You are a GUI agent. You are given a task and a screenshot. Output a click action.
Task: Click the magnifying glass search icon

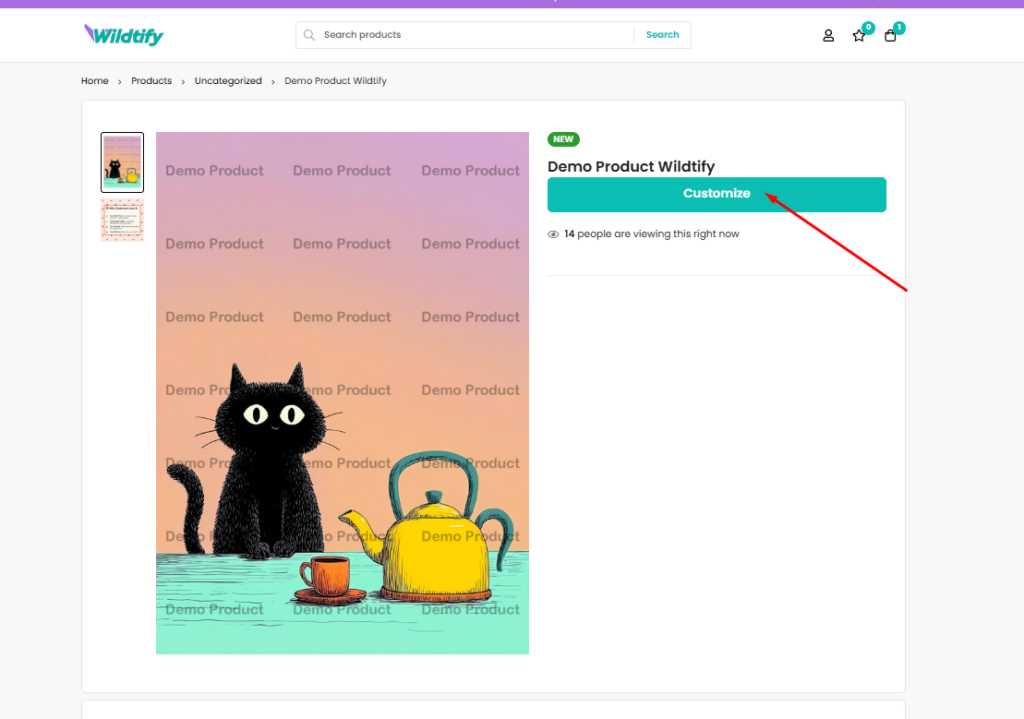tap(310, 35)
